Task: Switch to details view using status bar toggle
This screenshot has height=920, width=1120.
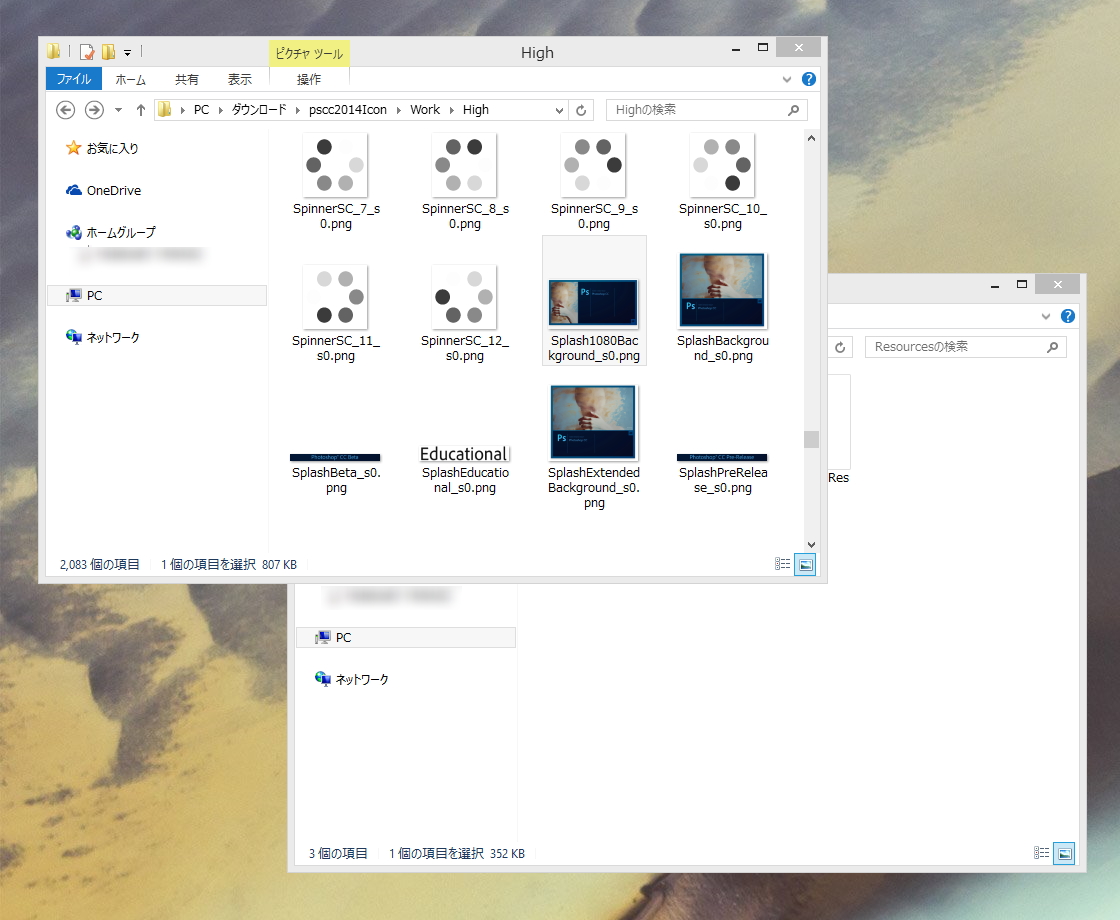Action: click(783, 564)
